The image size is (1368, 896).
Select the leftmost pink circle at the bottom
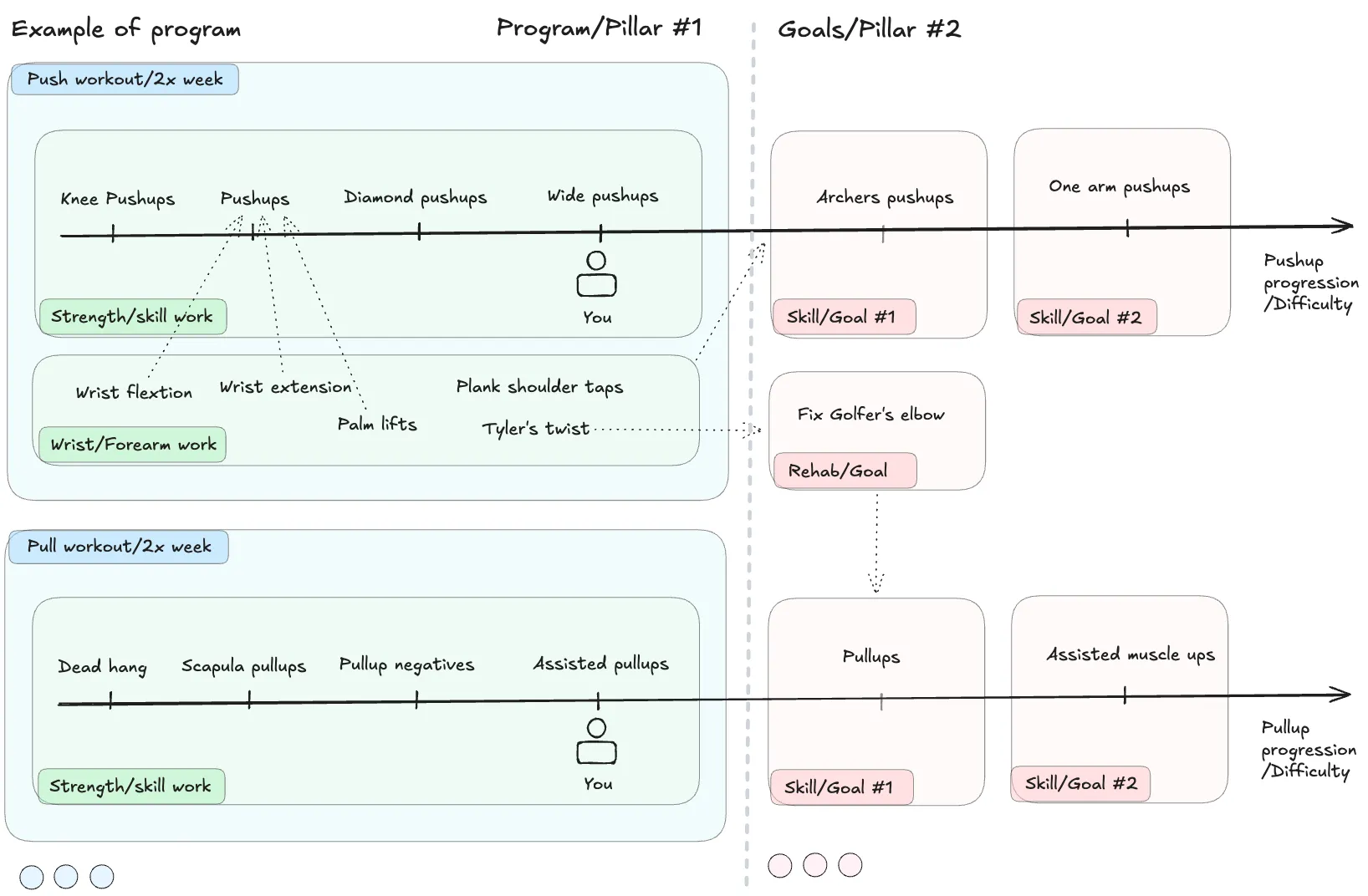coord(780,865)
